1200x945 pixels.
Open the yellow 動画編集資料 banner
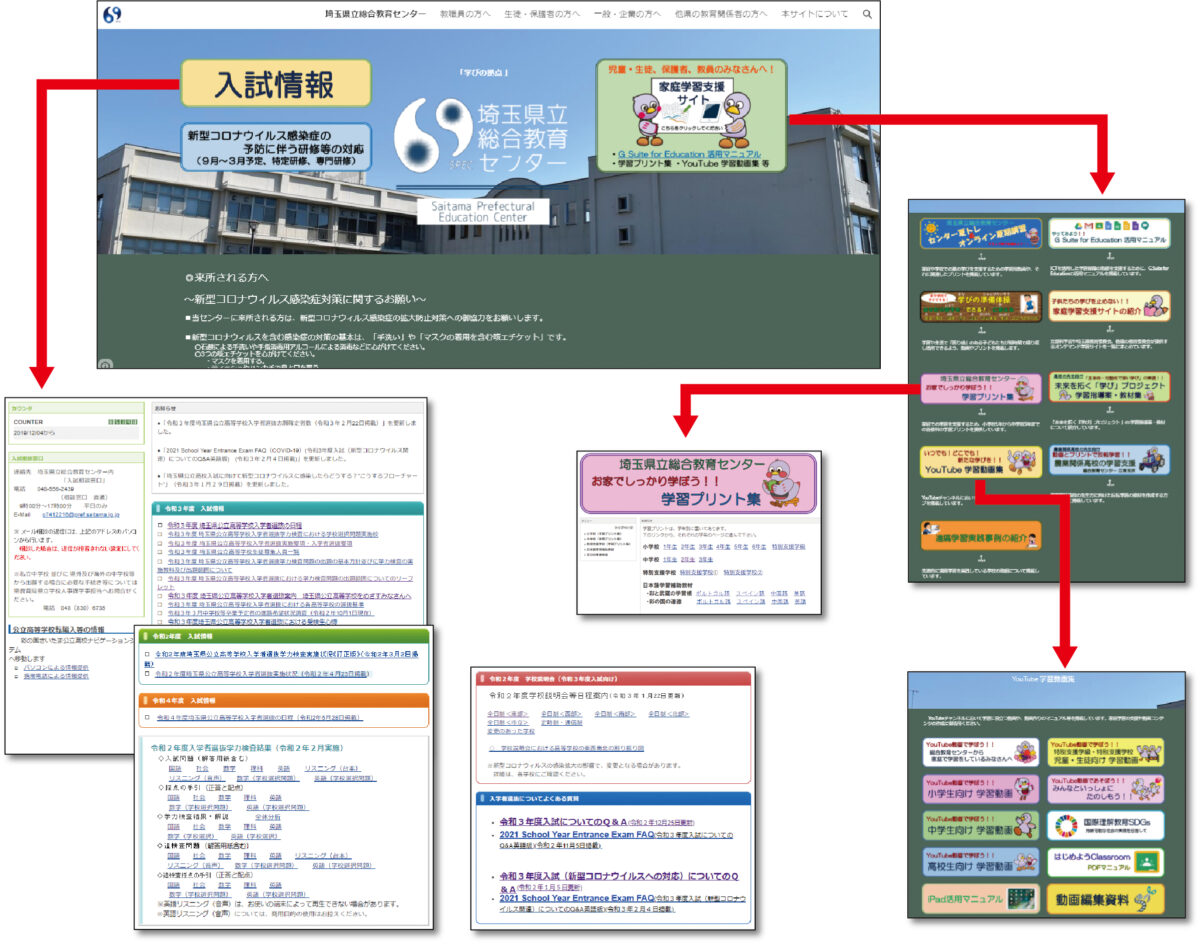(1106, 899)
